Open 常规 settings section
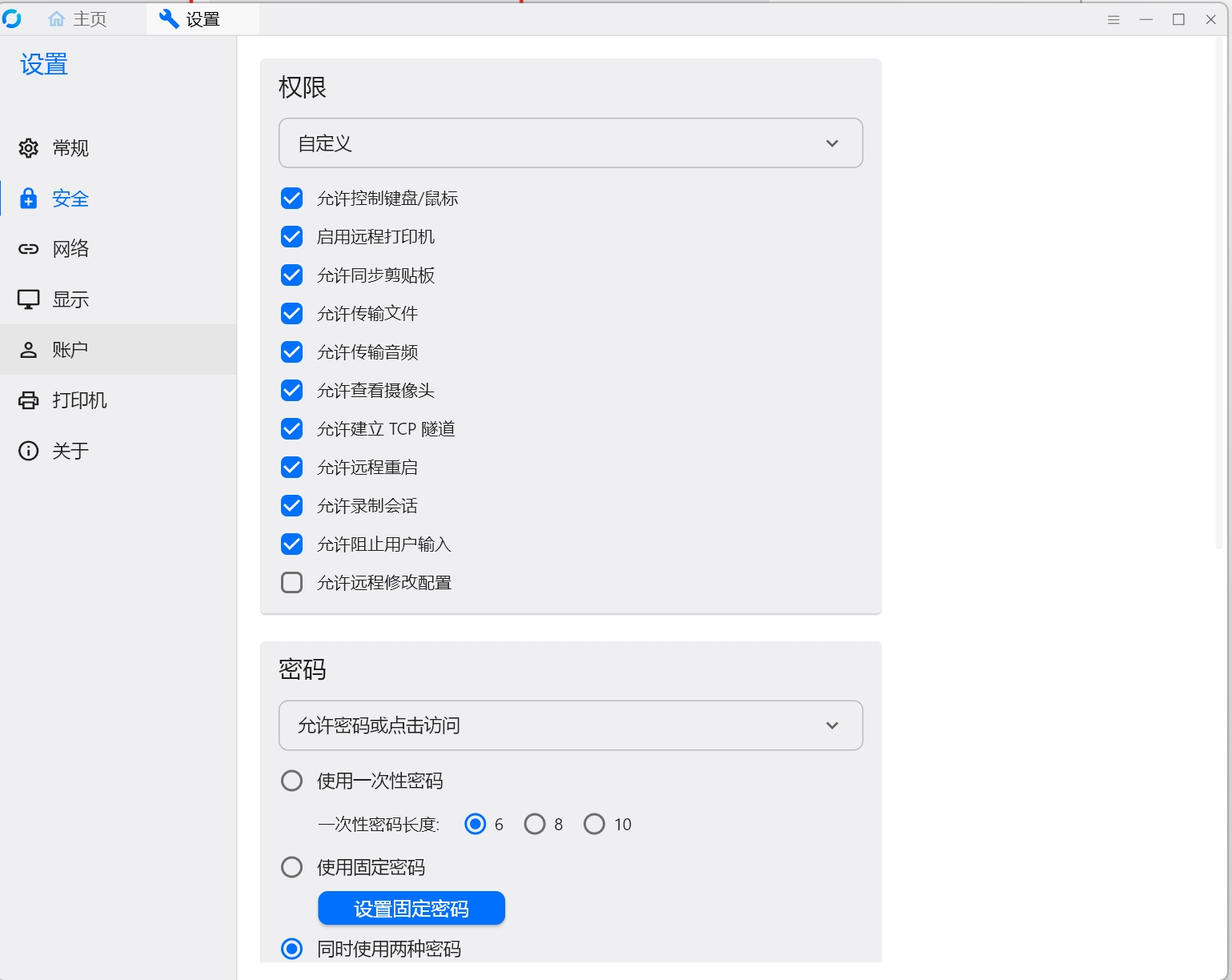 (118, 148)
